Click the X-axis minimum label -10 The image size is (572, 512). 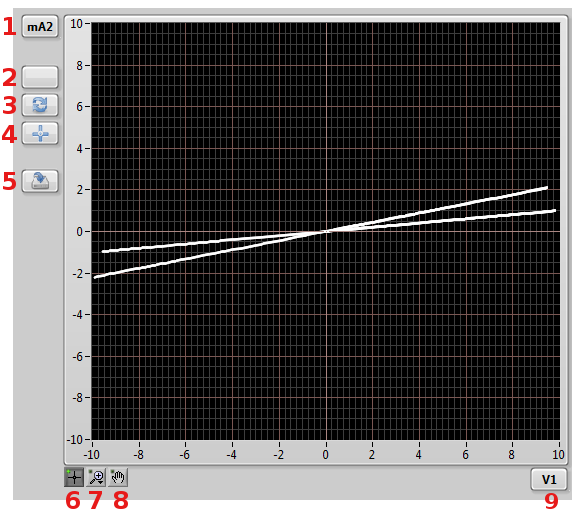92,454
